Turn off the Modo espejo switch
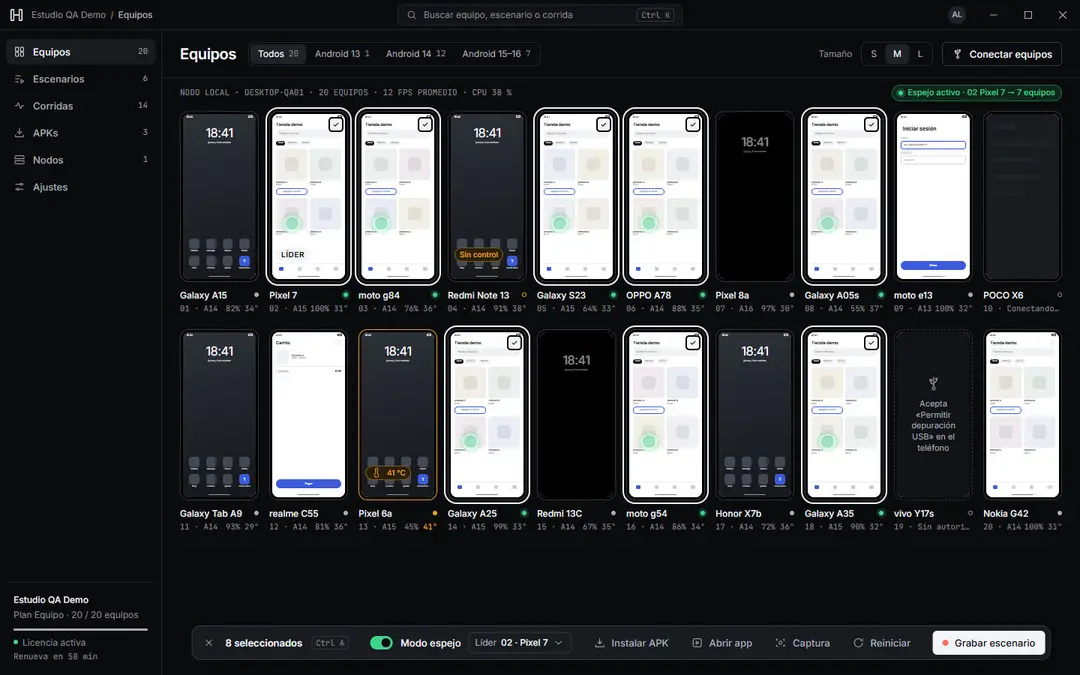The image size is (1080, 675). (381, 643)
